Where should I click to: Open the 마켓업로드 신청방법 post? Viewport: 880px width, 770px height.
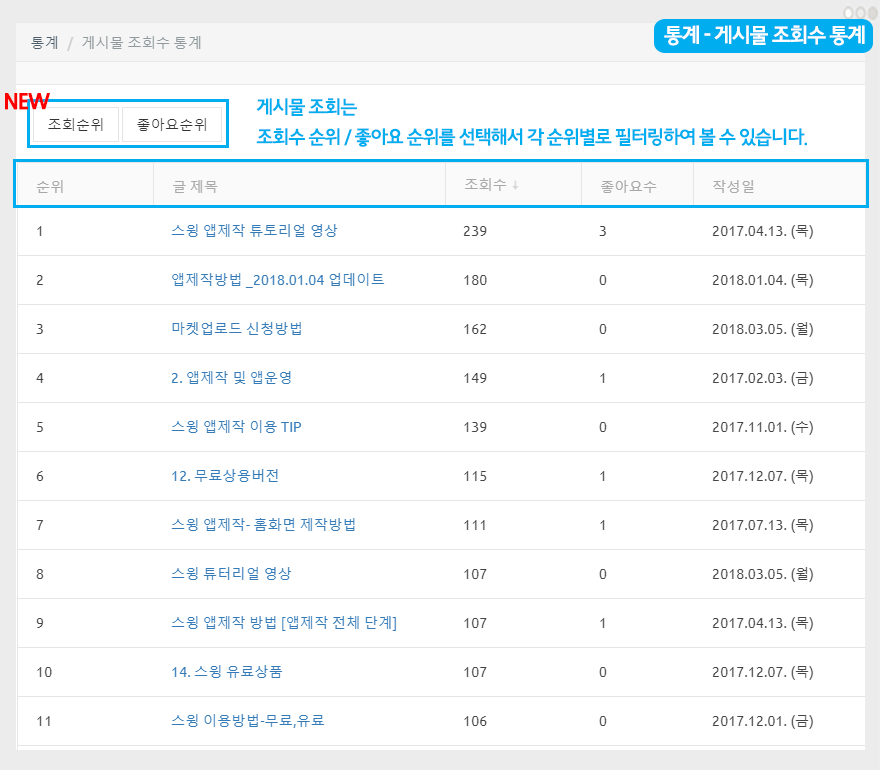[236, 329]
